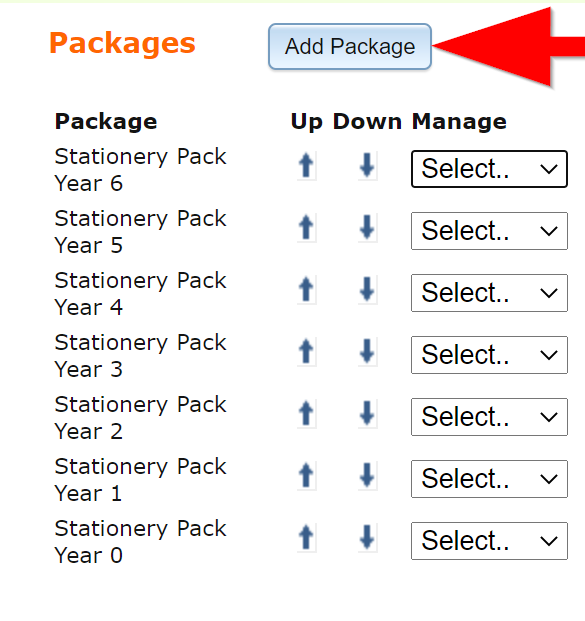Open Manage dropdown for Year 6 pack
The image size is (585, 621).
coord(490,169)
